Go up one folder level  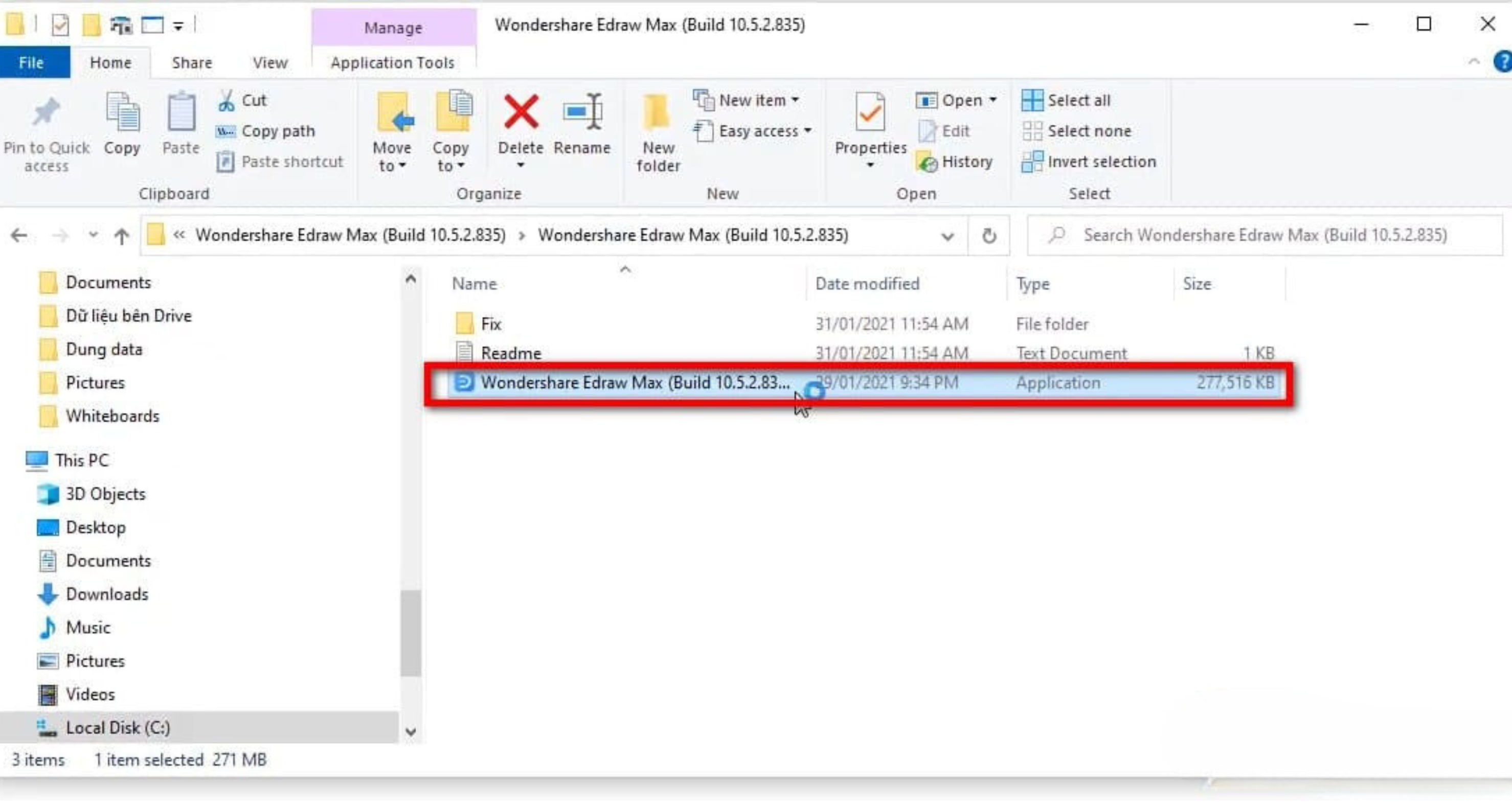pos(122,236)
